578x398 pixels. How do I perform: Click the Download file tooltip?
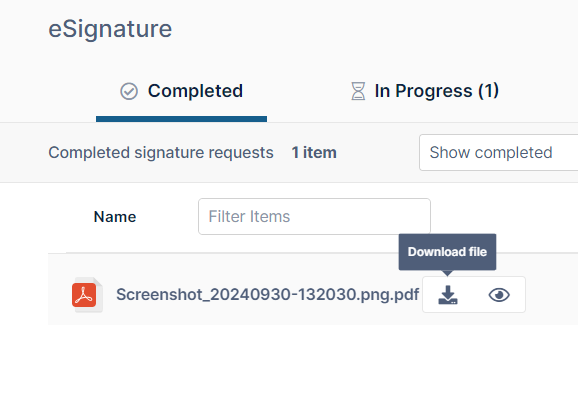tap(448, 252)
